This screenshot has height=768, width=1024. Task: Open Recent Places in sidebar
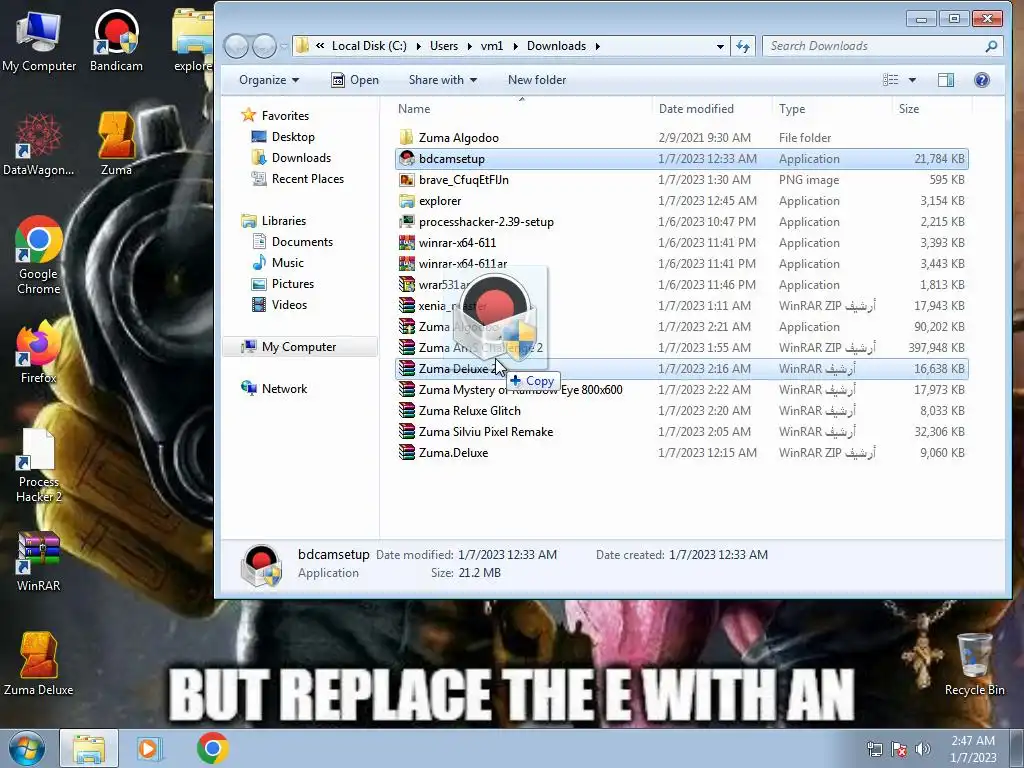coord(298,178)
